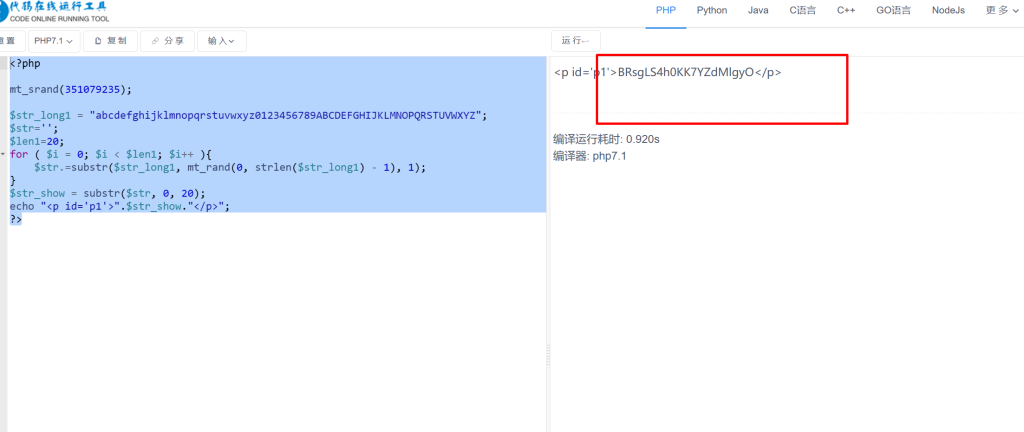Click inside the mt_srand code line
Screen dimensions: 1024x432
pos(70,89)
